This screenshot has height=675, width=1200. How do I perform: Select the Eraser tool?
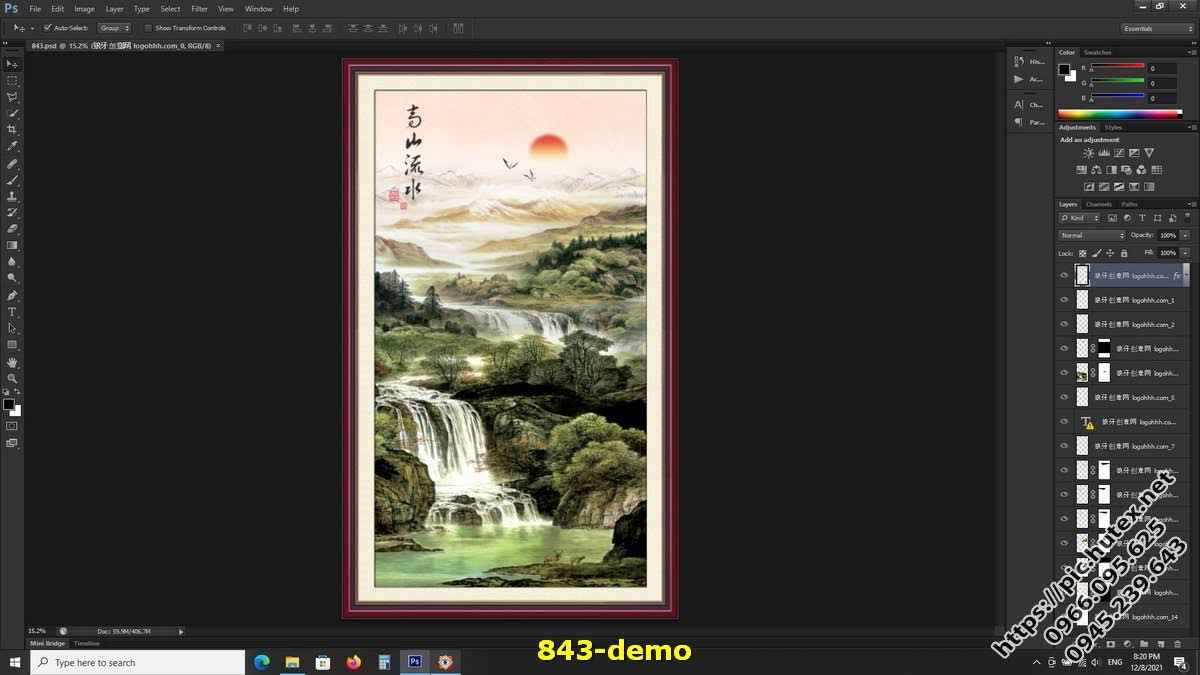click(12, 228)
